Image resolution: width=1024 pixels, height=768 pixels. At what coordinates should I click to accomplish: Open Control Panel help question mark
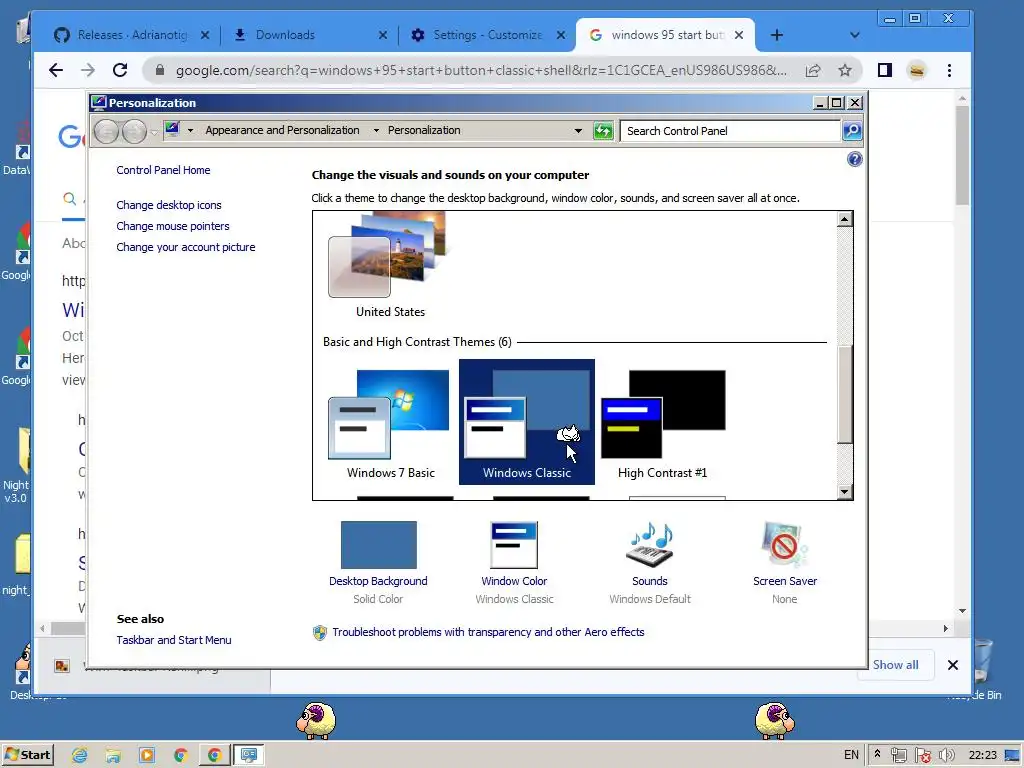coord(854,159)
